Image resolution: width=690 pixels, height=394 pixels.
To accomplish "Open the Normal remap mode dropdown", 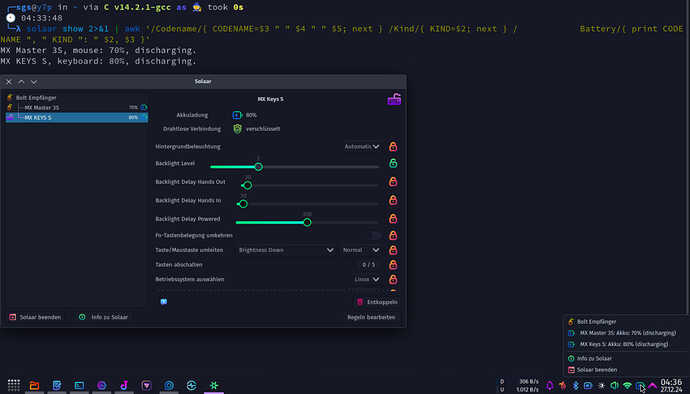I will [361, 250].
